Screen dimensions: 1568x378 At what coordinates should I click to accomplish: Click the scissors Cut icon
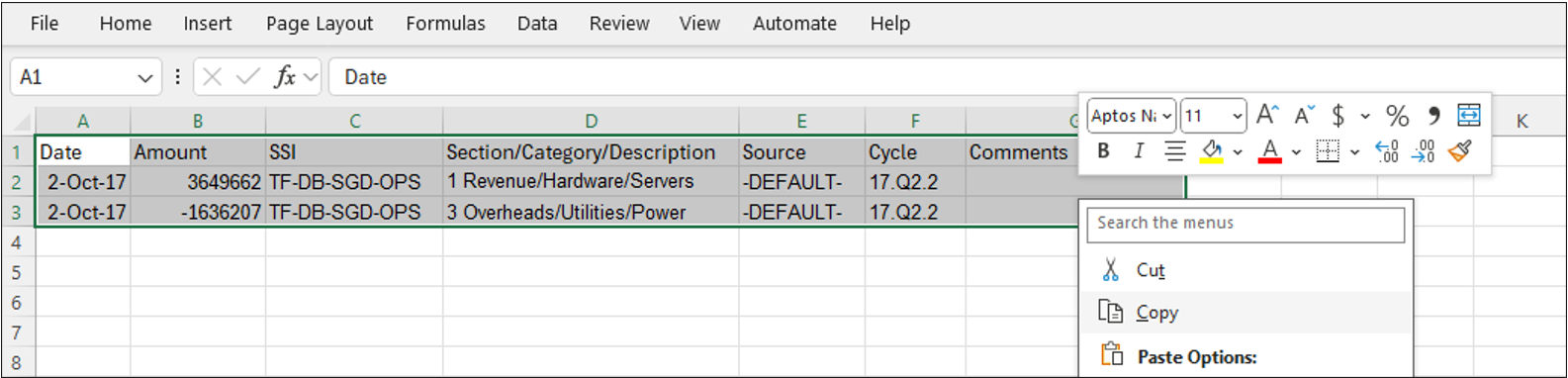[1111, 270]
